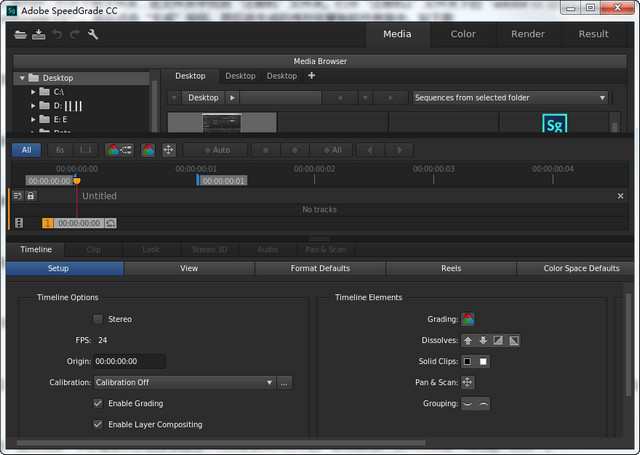Click the add keyframe diamond button
The width and height of the screenshot is (640, 455).
(266, 150)
